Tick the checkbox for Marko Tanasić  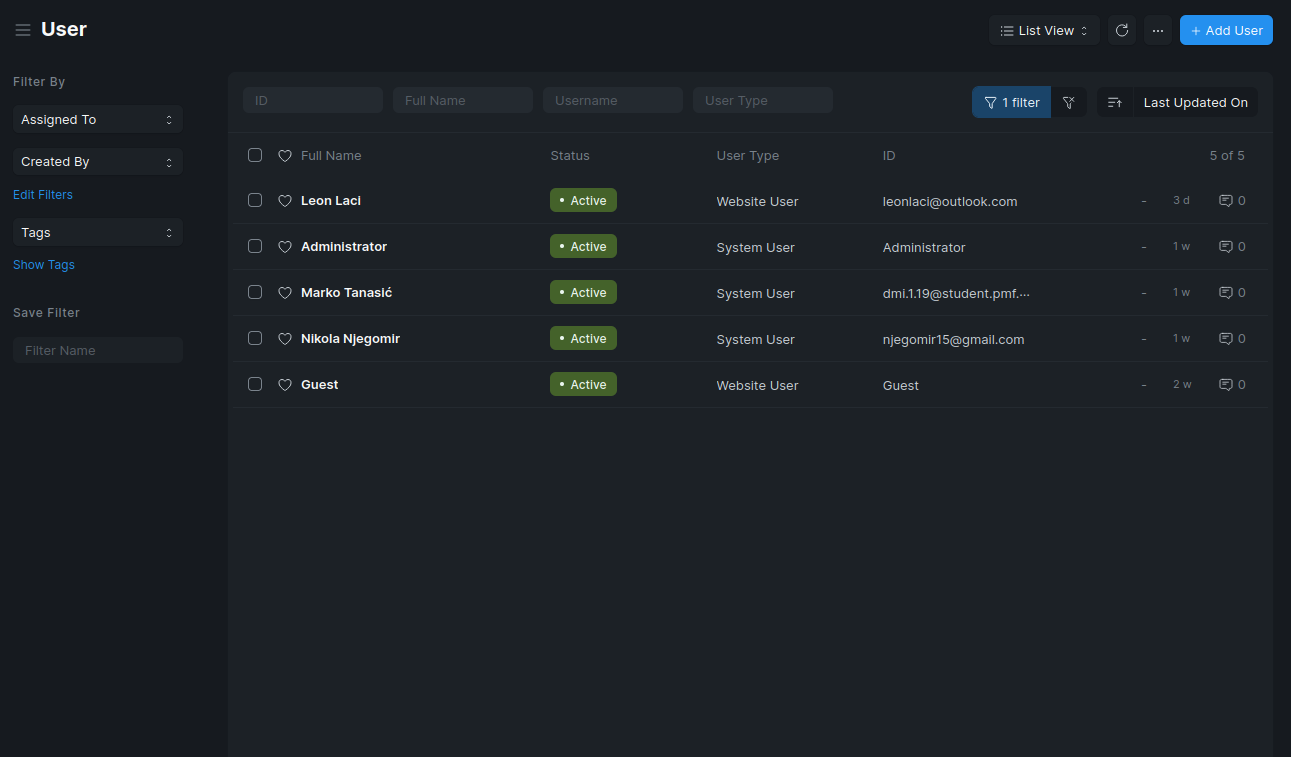tap(255, 293)
